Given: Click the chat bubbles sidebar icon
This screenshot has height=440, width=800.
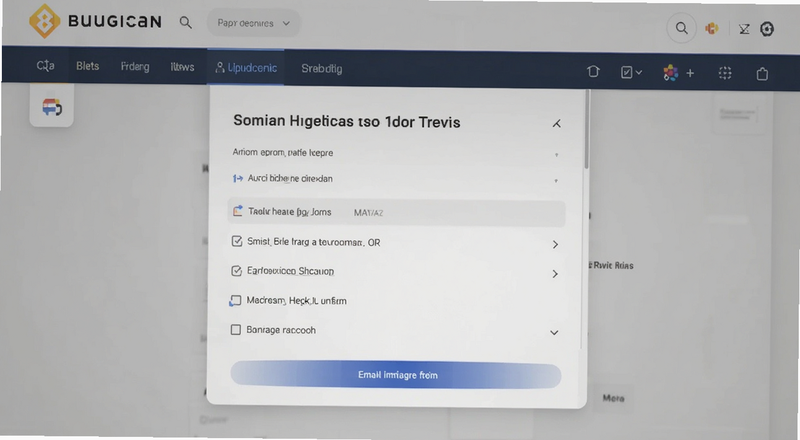Looking at the screenshot, I should point(52,107).
